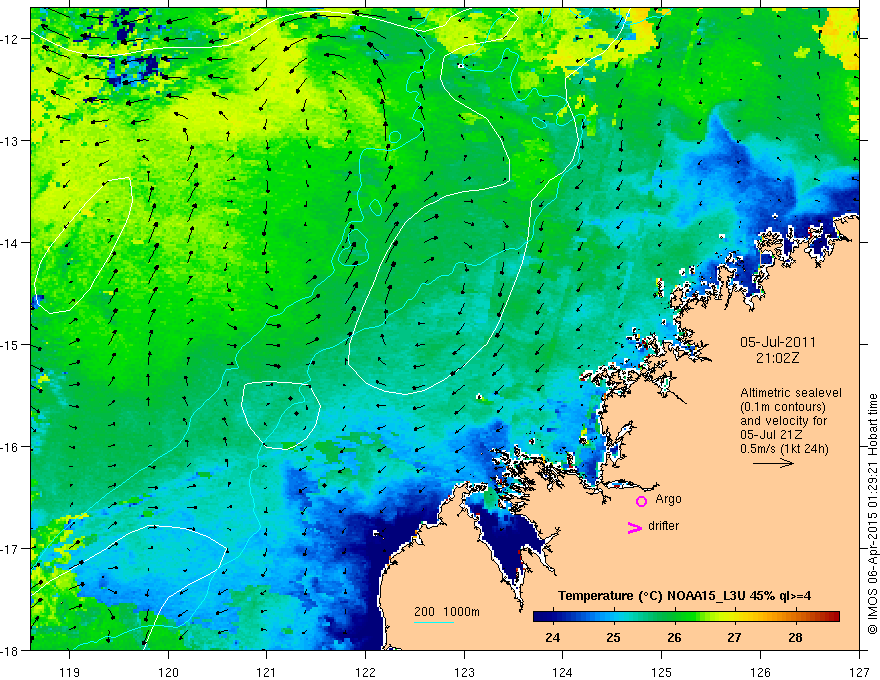The width and height of the screenshot is (880, 680).
Task: Click the longitude axis label 123
Action: tap(464, 672)
